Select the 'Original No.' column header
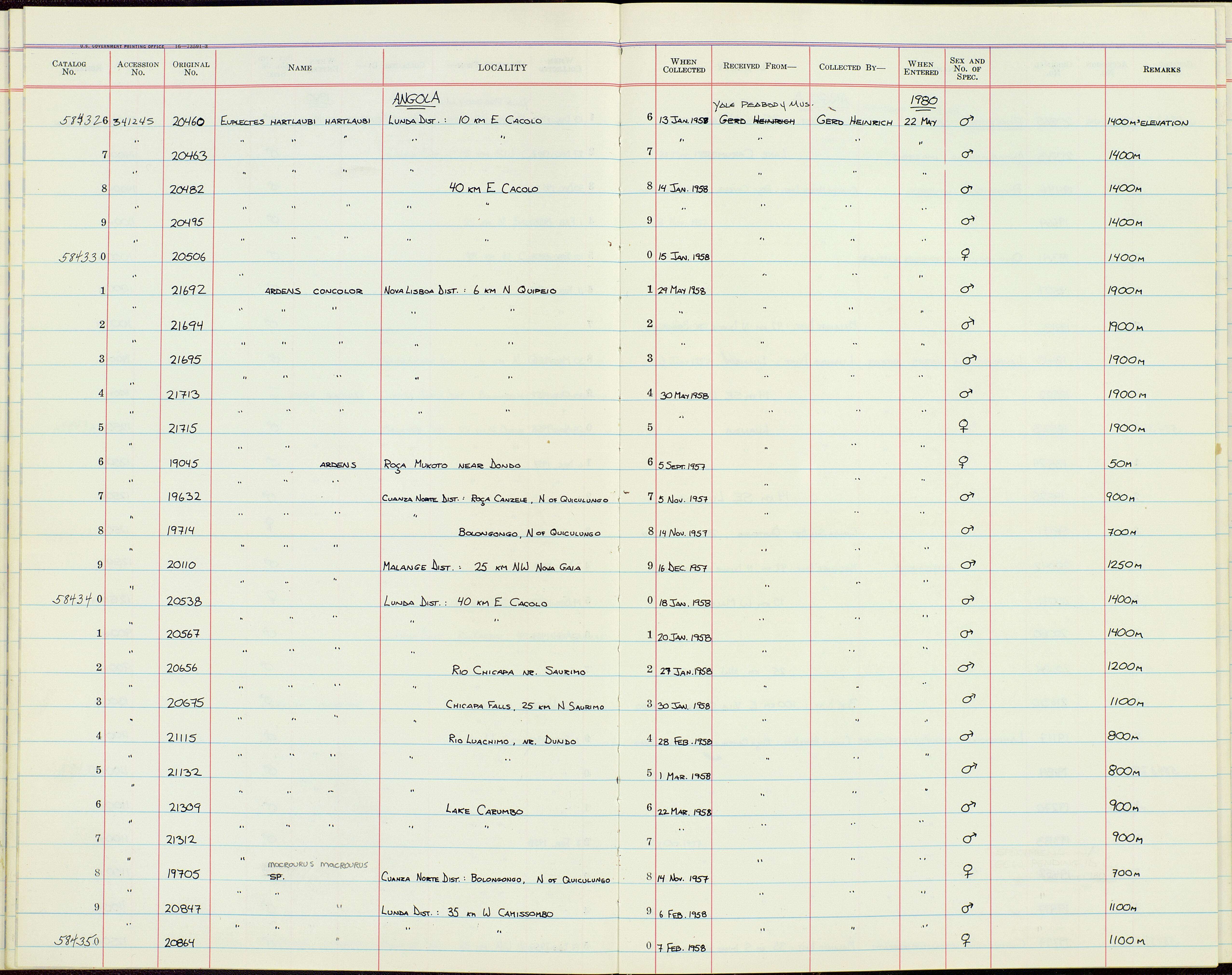Viewport: 1232px width, 975px height. (x=191, y=68)
